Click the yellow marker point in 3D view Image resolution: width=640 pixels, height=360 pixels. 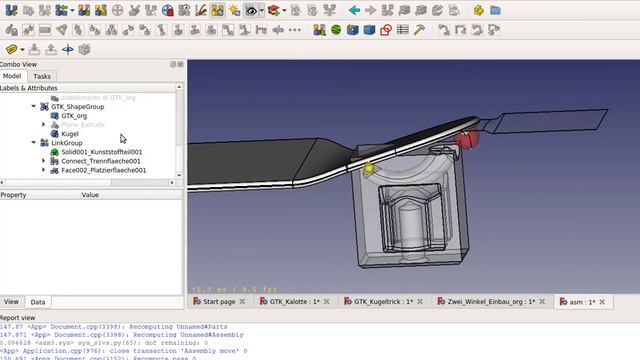pos(369,168)
